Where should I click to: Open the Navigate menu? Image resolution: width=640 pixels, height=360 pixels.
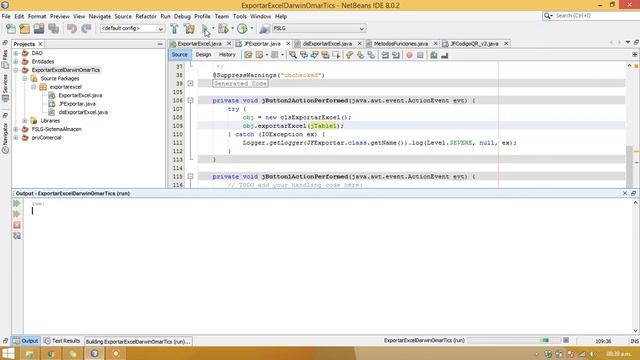click(x=100, y=16)
